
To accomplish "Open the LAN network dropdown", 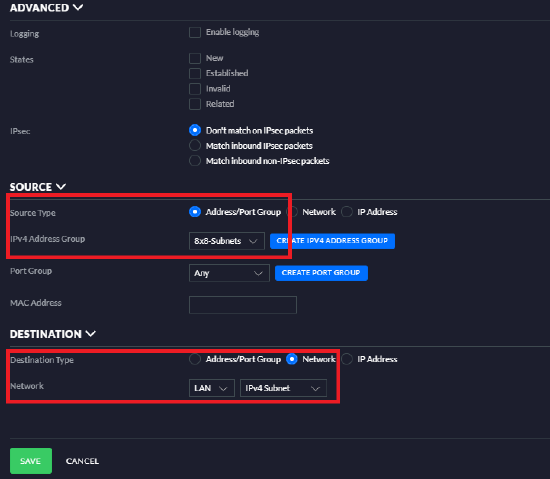I will tap(212, 388).
